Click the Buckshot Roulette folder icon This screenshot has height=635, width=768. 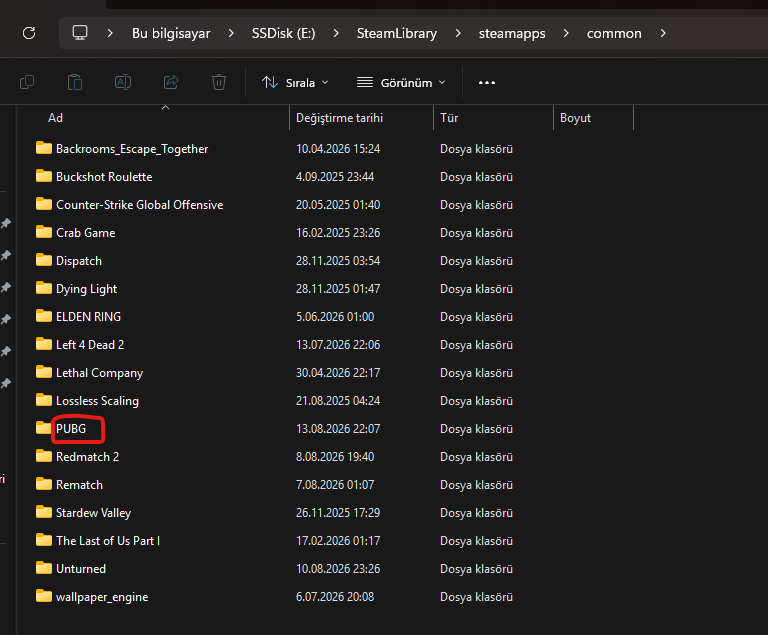(x=44, y=176)
